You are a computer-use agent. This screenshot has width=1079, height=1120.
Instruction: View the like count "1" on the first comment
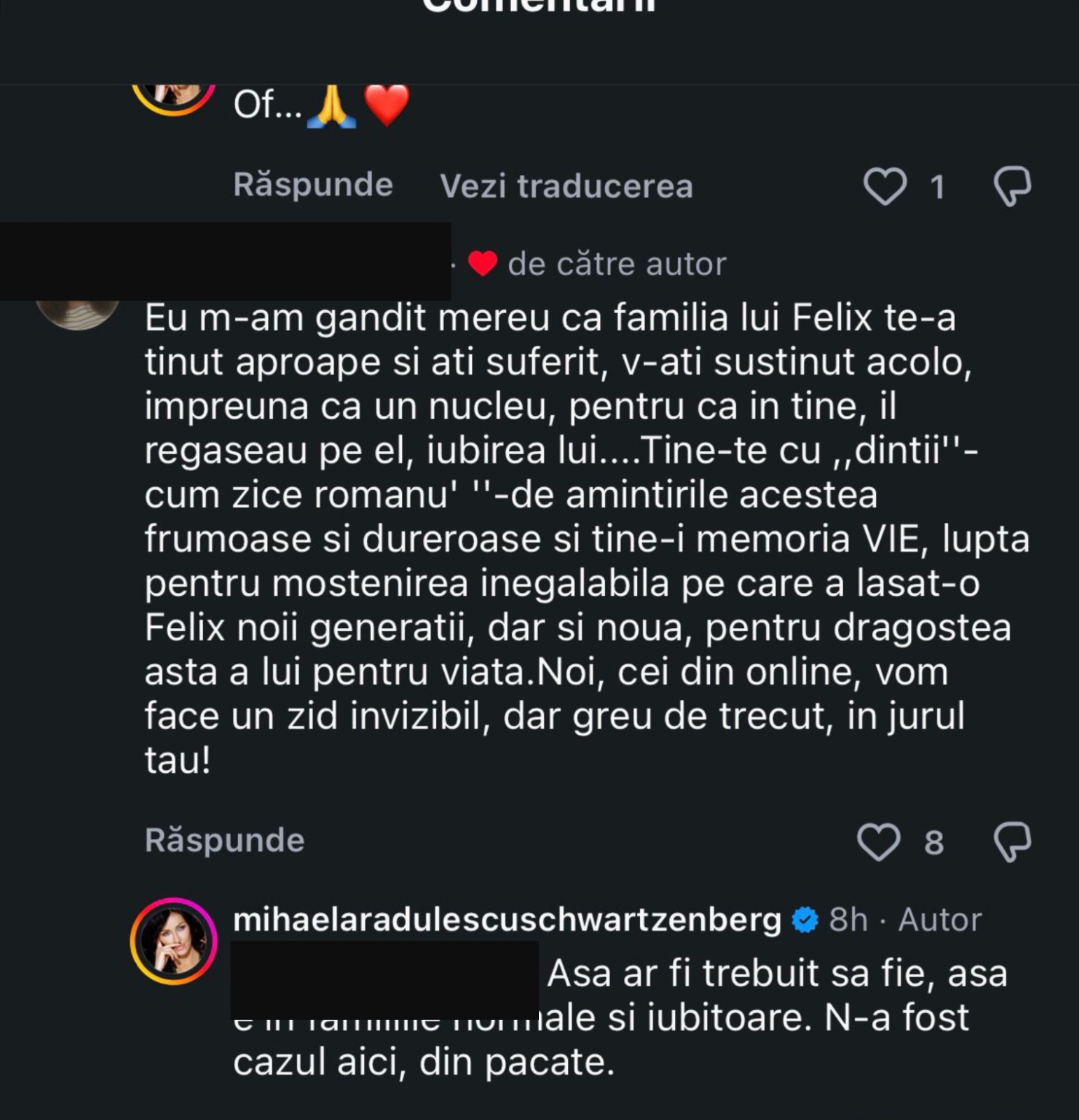coord(937,188)
